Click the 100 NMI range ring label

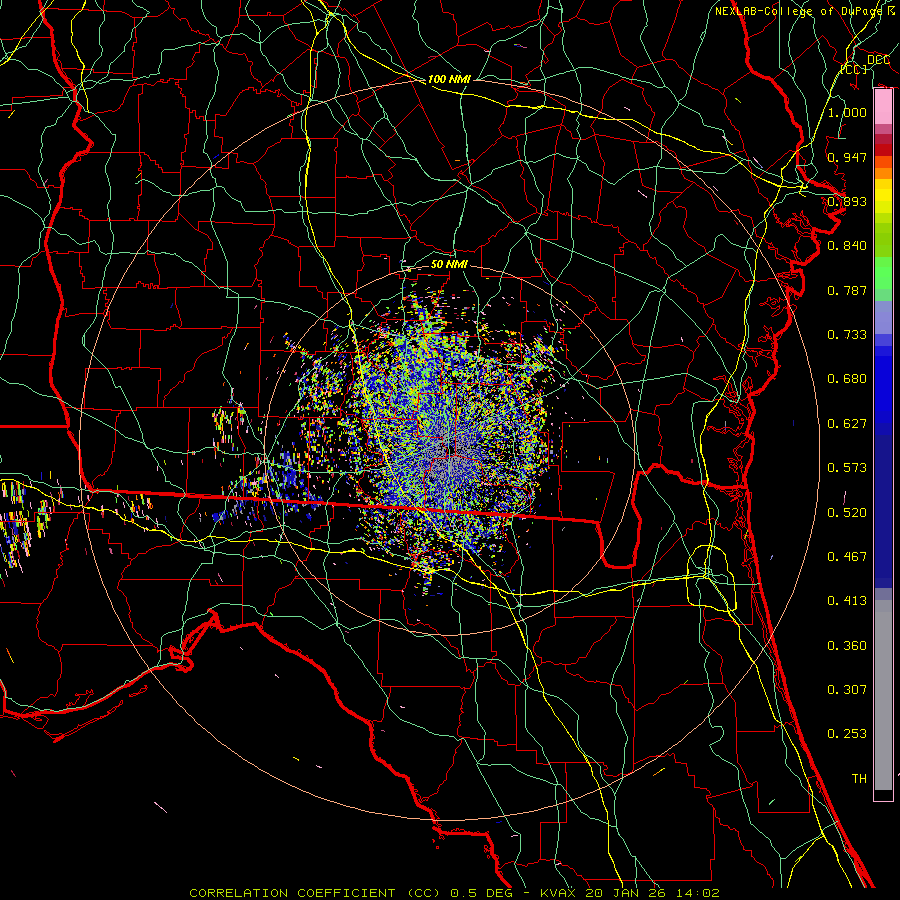449,79
